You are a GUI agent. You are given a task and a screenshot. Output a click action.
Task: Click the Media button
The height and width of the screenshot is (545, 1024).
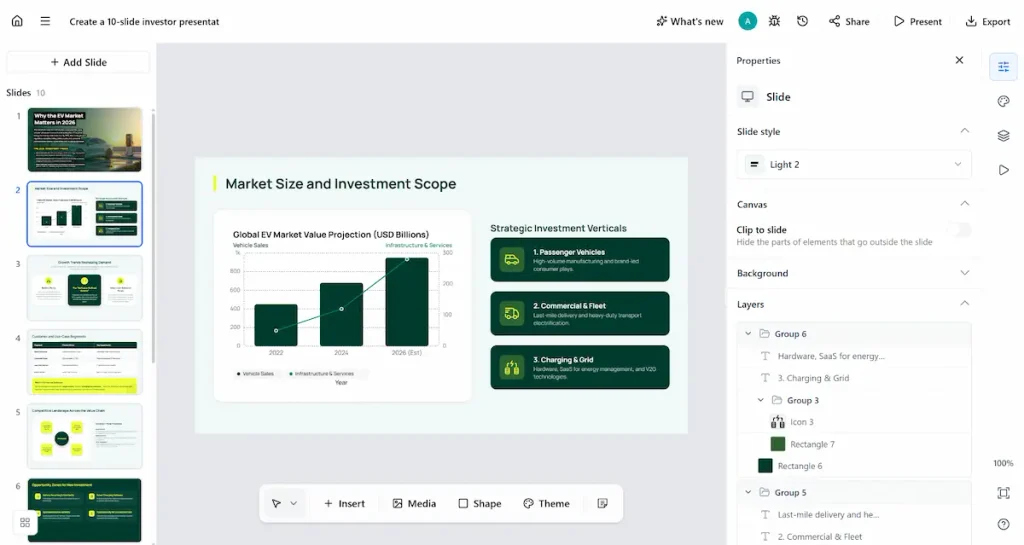click(x=414, y=503)
